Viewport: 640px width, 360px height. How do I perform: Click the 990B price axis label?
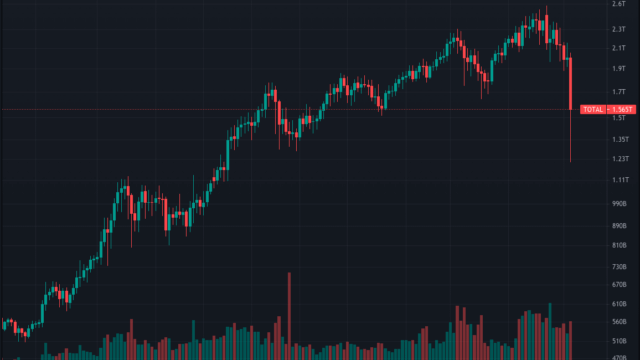click(x=619, y=204)
